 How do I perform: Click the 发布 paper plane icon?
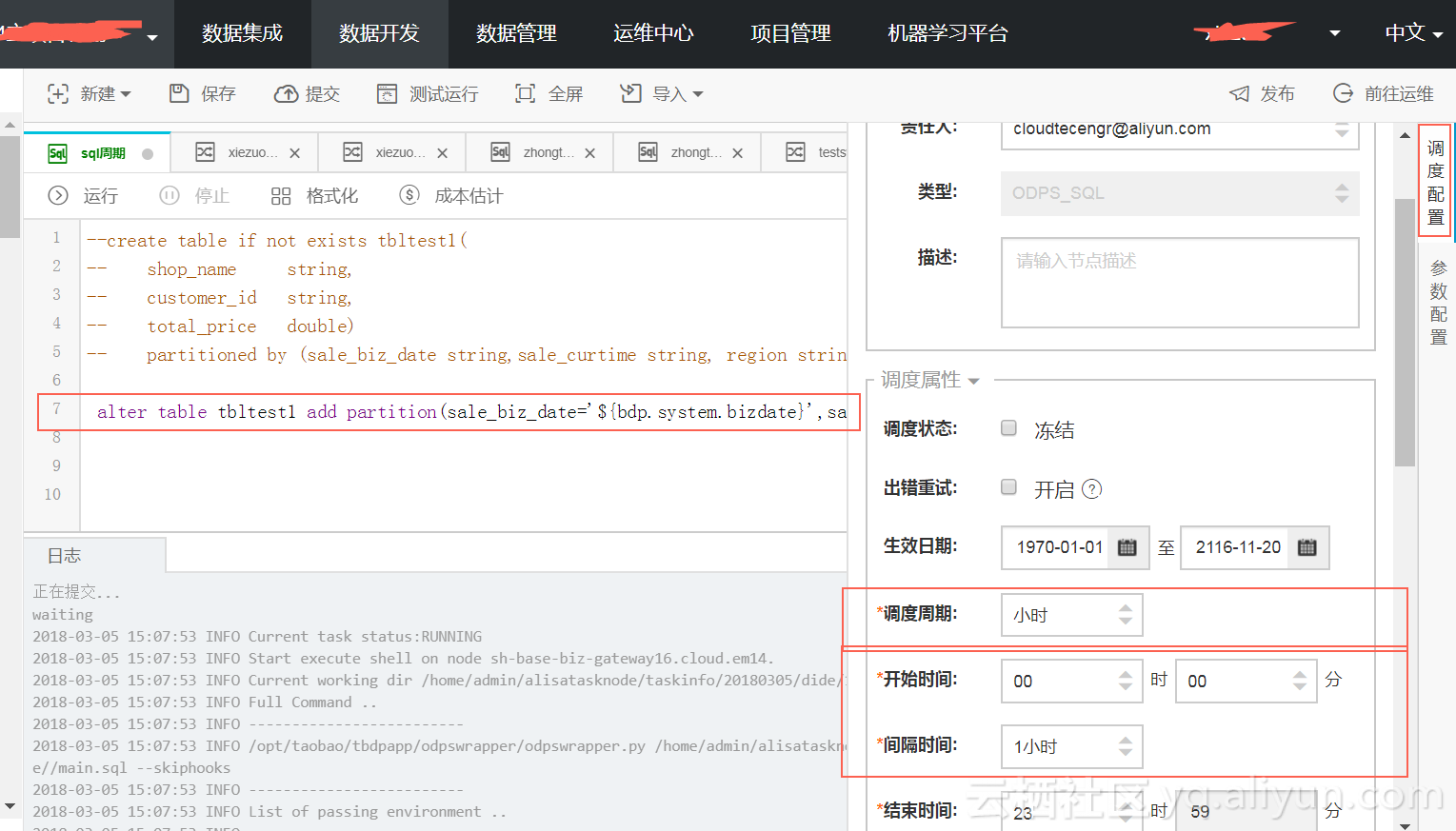click(x=1239, y=93)
